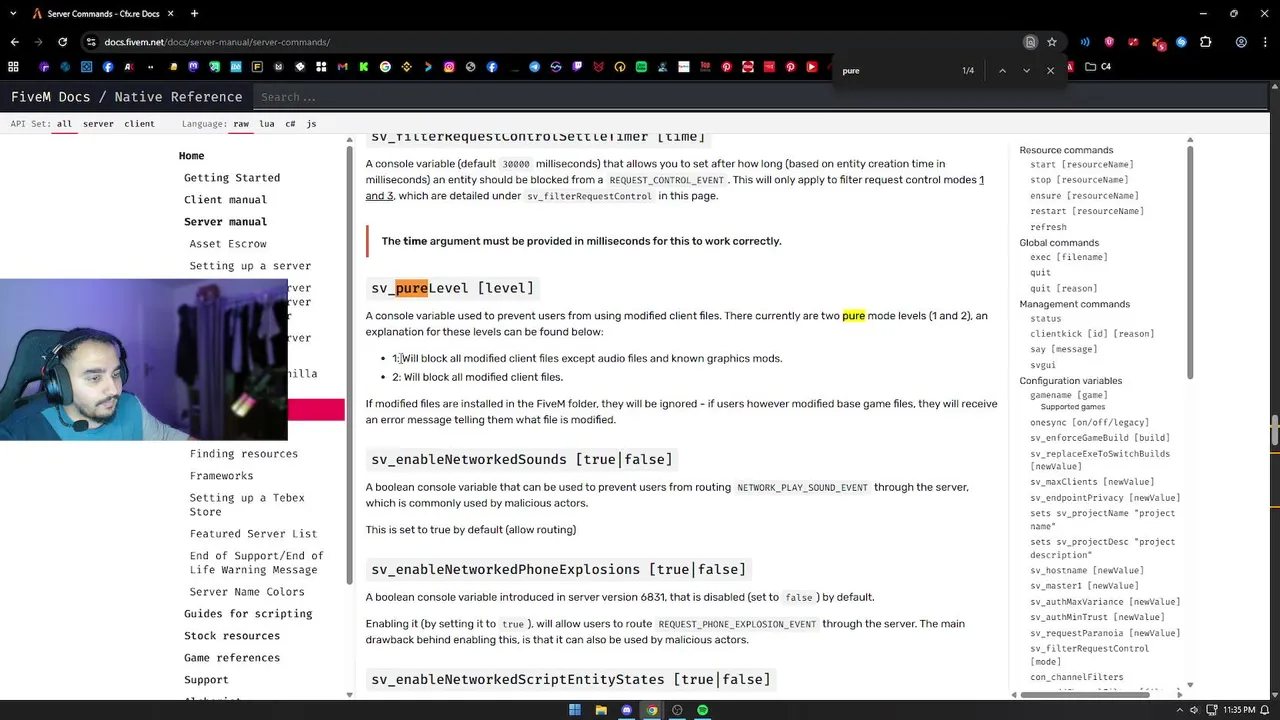
Task: Go back with the browser back arrow
Action: pyautogui.click(x=14, y=42)
